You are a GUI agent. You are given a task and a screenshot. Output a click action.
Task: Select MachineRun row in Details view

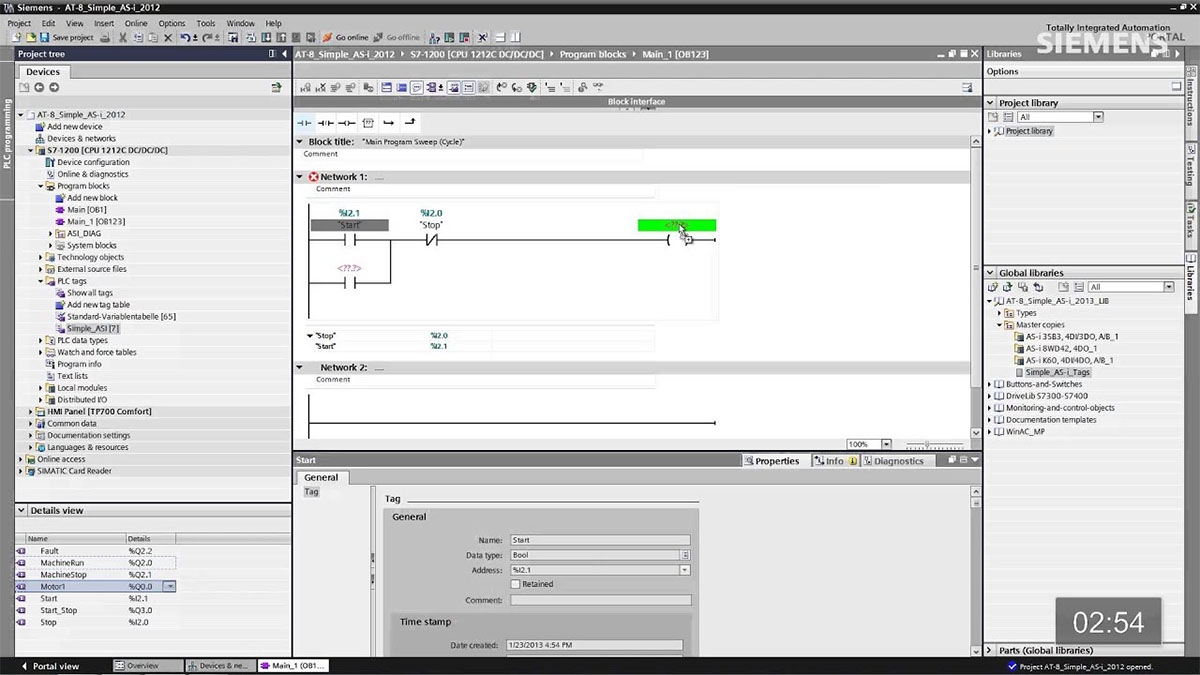96,563
